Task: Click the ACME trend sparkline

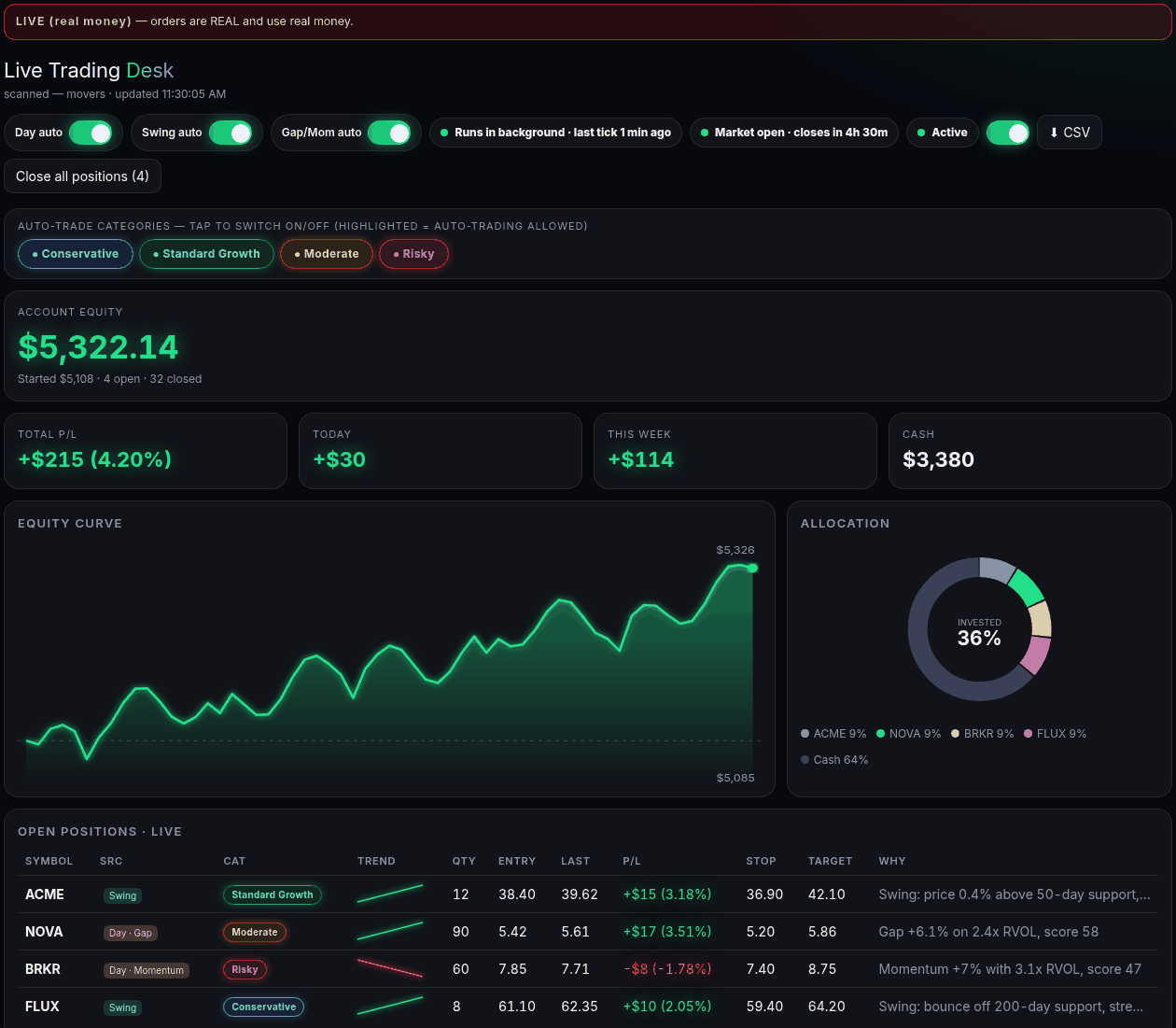Action: (x=390, y=894)
